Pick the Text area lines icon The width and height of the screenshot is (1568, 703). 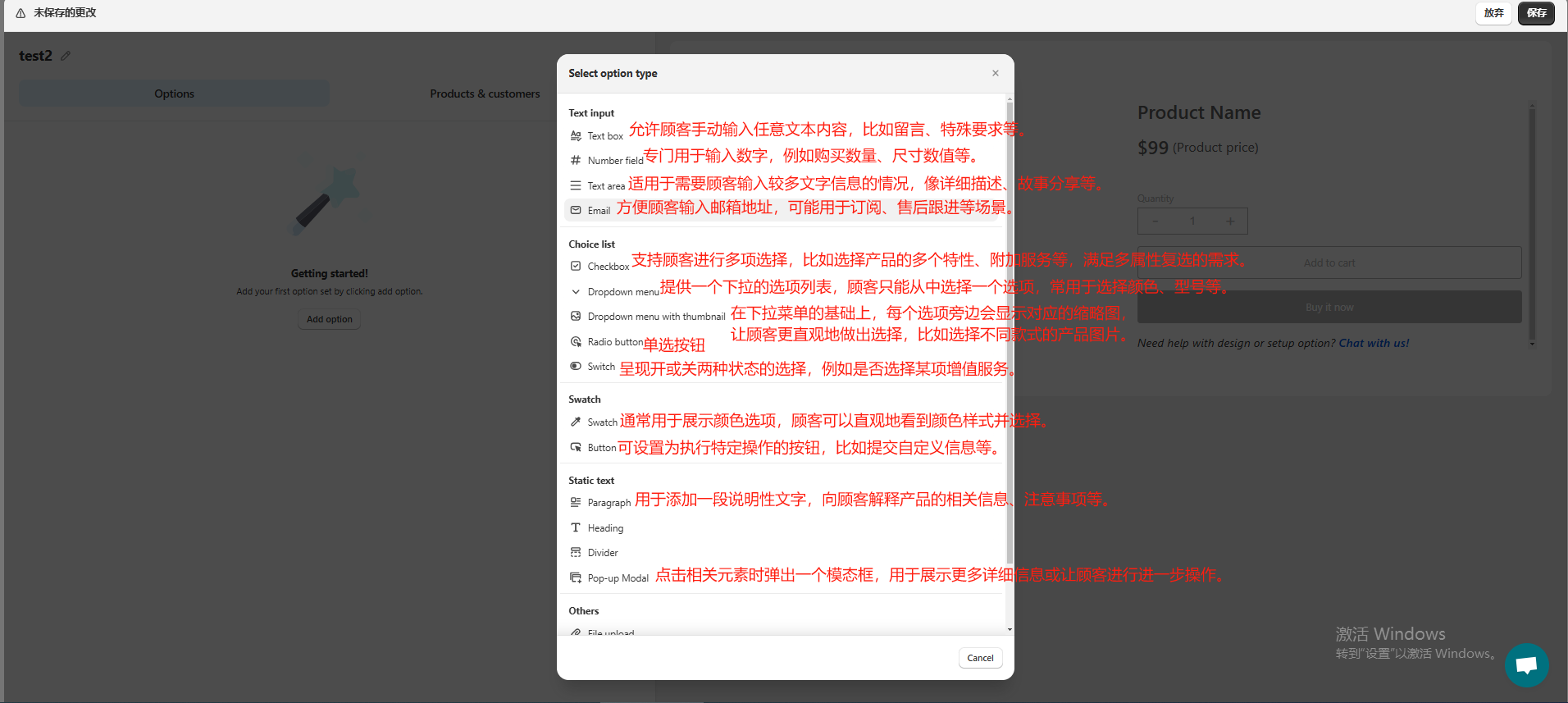(576, 185)
